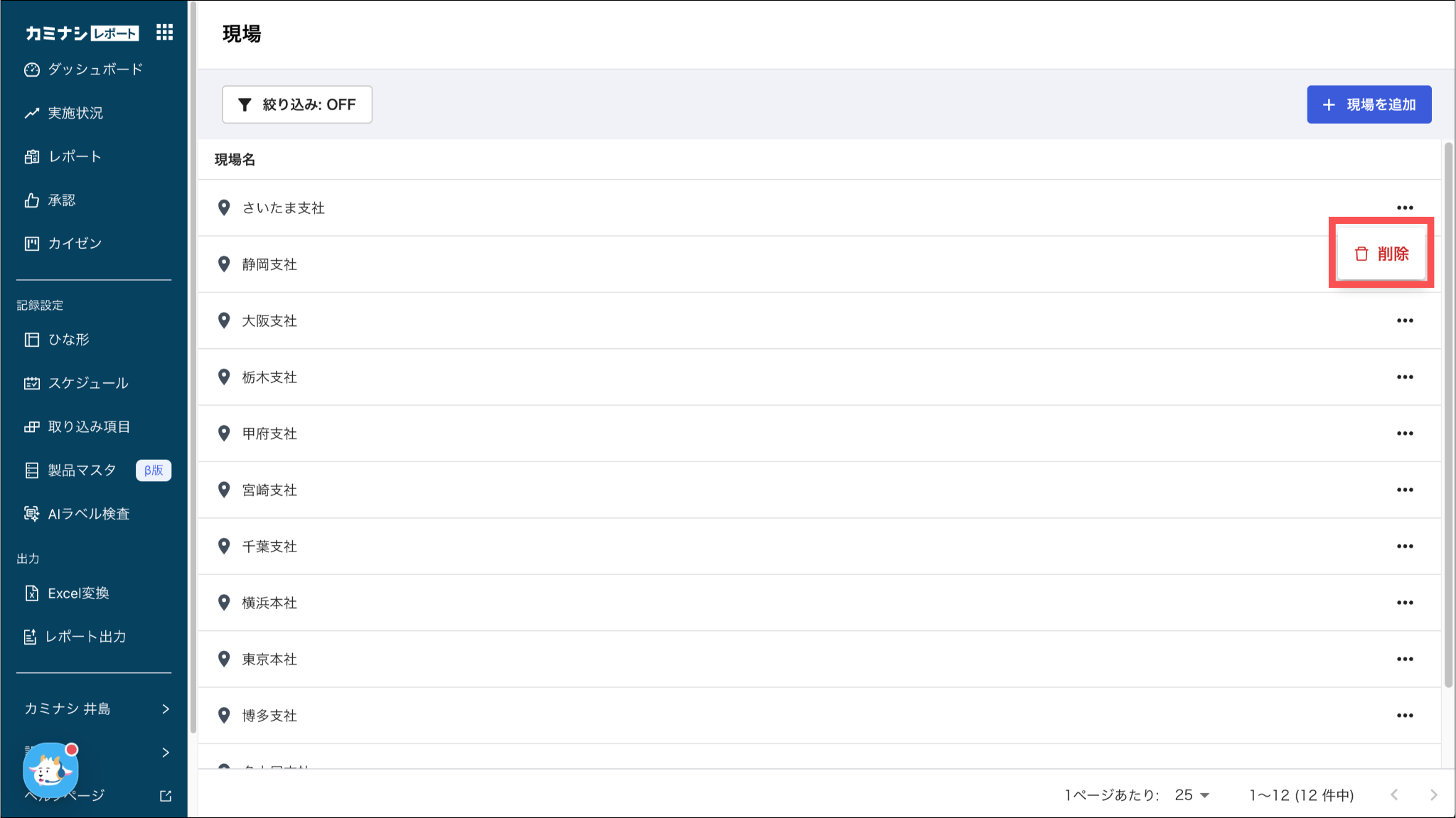Open Excel変換 from the sidebar
The width and height of the screenshot is (1456, 818).
(x=78, y=593)
